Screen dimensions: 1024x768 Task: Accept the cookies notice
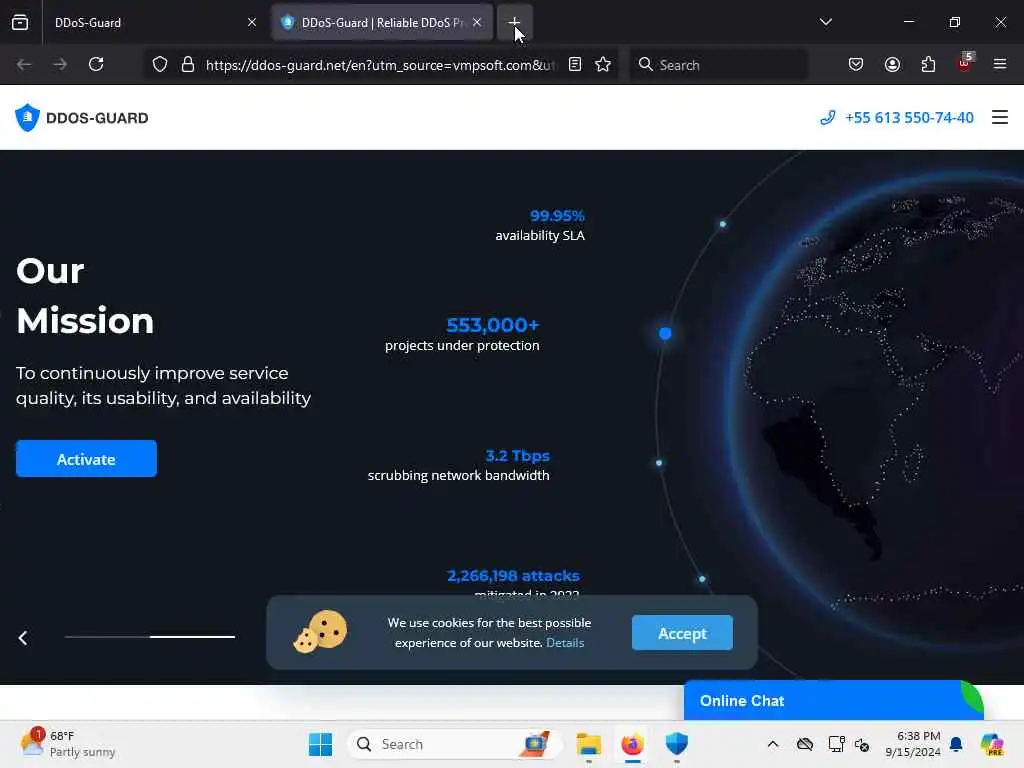[682, 633]
